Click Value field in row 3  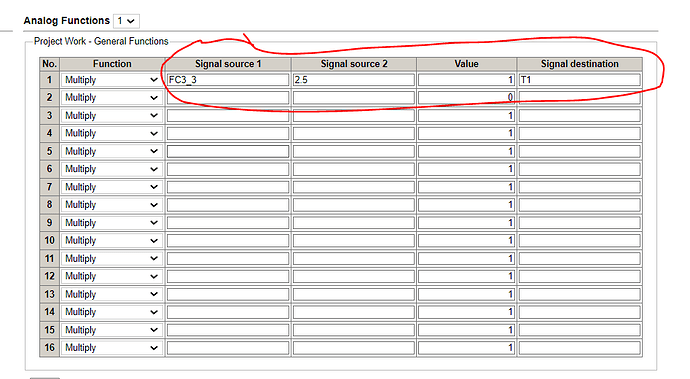(466, 115)
